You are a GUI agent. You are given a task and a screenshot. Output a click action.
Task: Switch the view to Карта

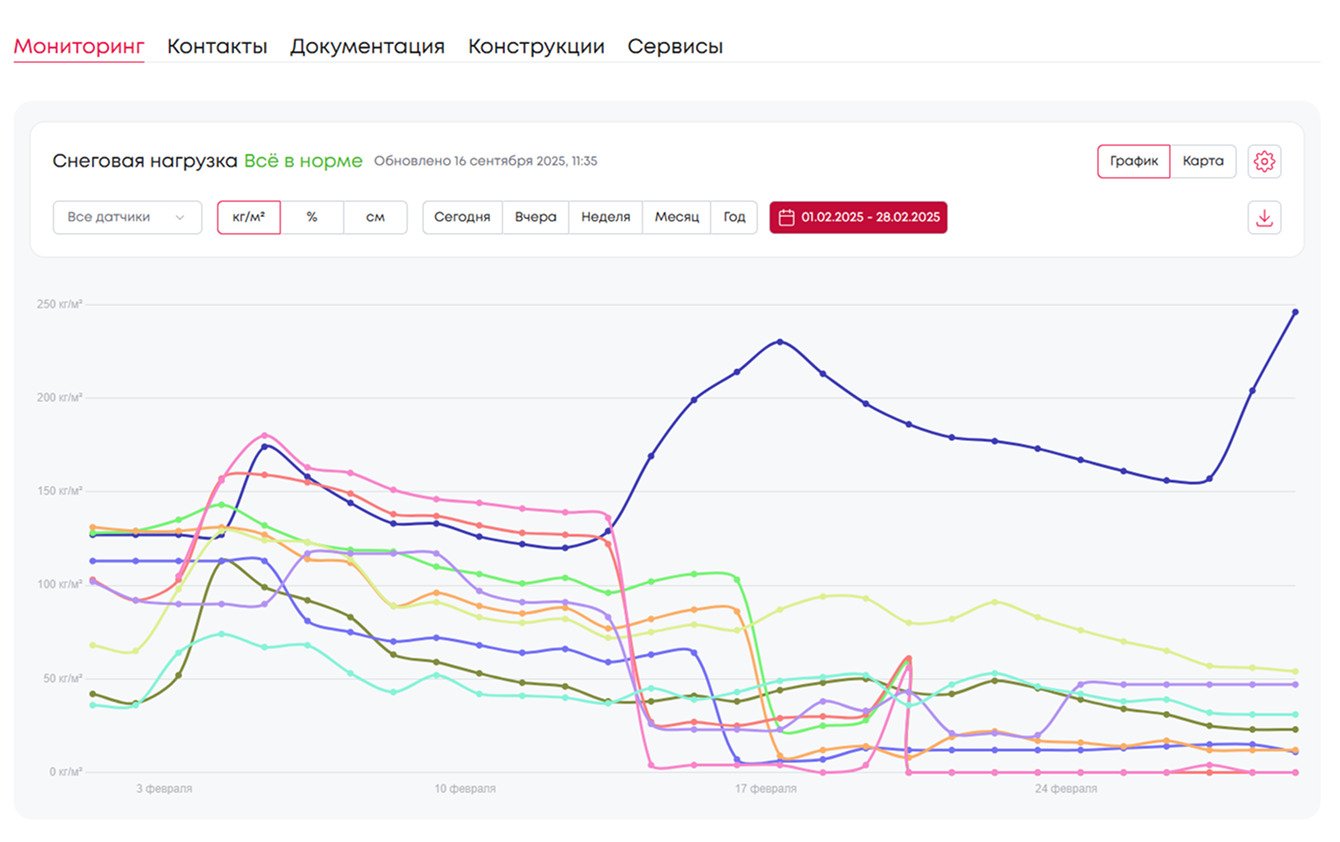tap(1202, 161)
